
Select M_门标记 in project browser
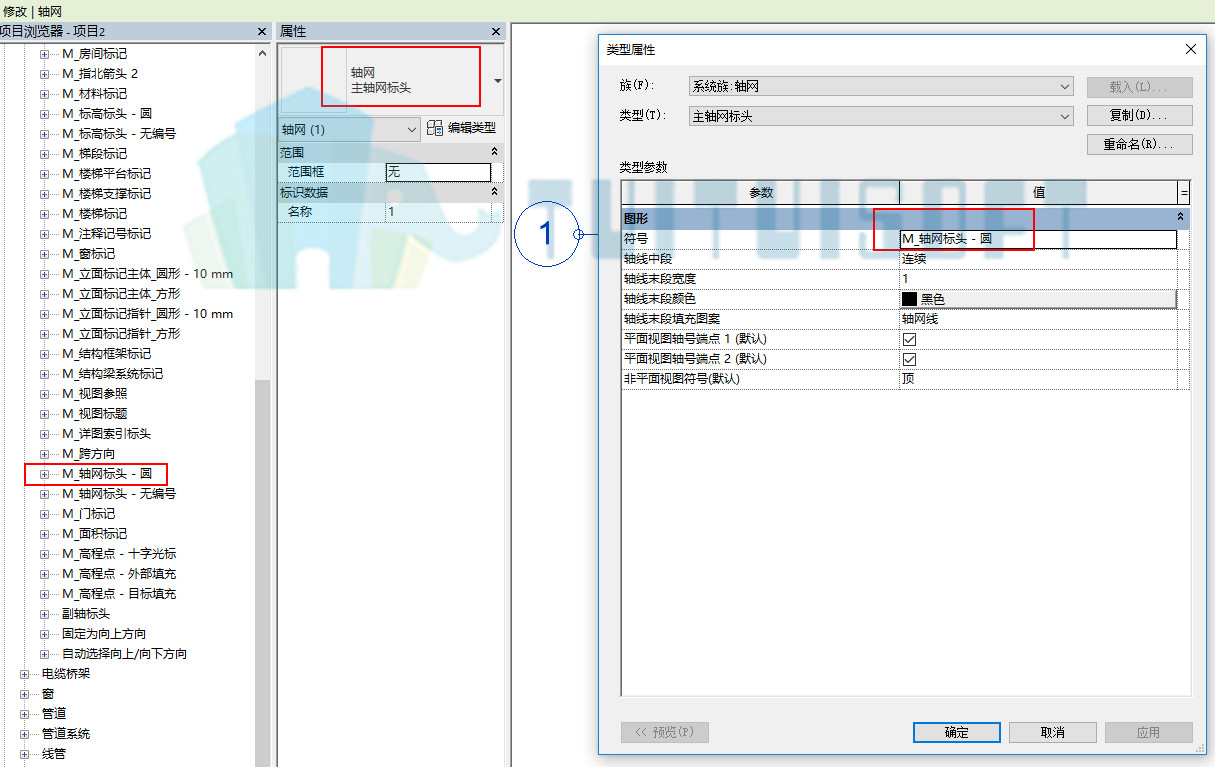point(88,513)
